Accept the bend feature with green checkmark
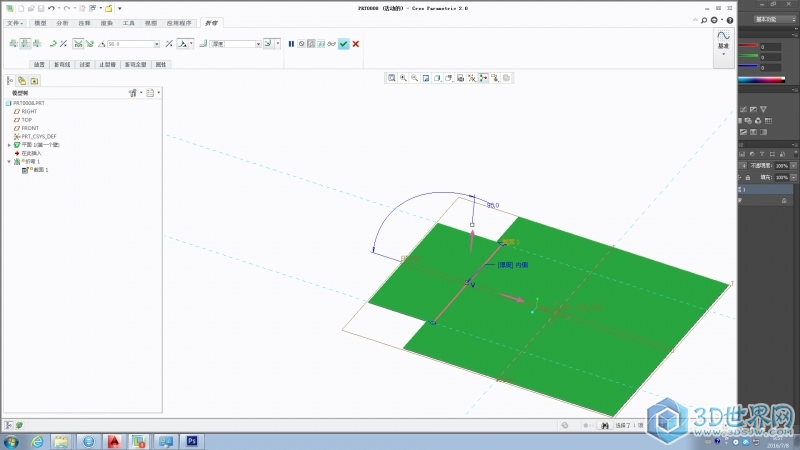The width and height of the screenshot is (800, 450). pos(343,44)
